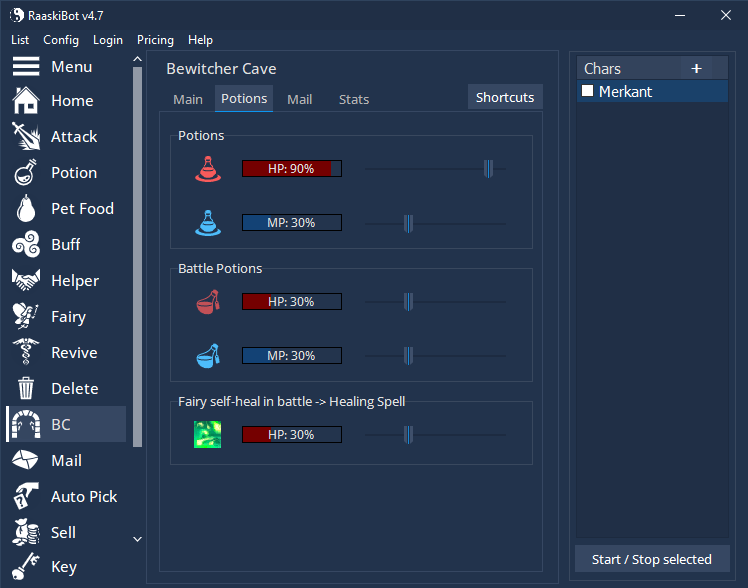The width and height of the screenshot is (748, 588).
Task: Select the Merkant row in Chars
Action: (x=652, y=91)
